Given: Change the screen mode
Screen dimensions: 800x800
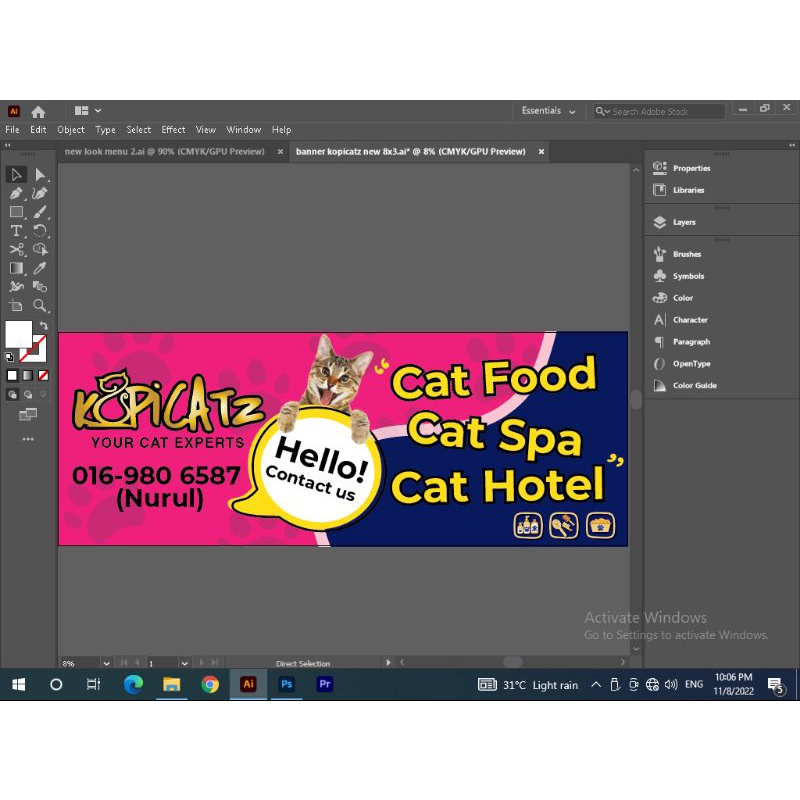Looking at the screenshot, I should [28, 414].
